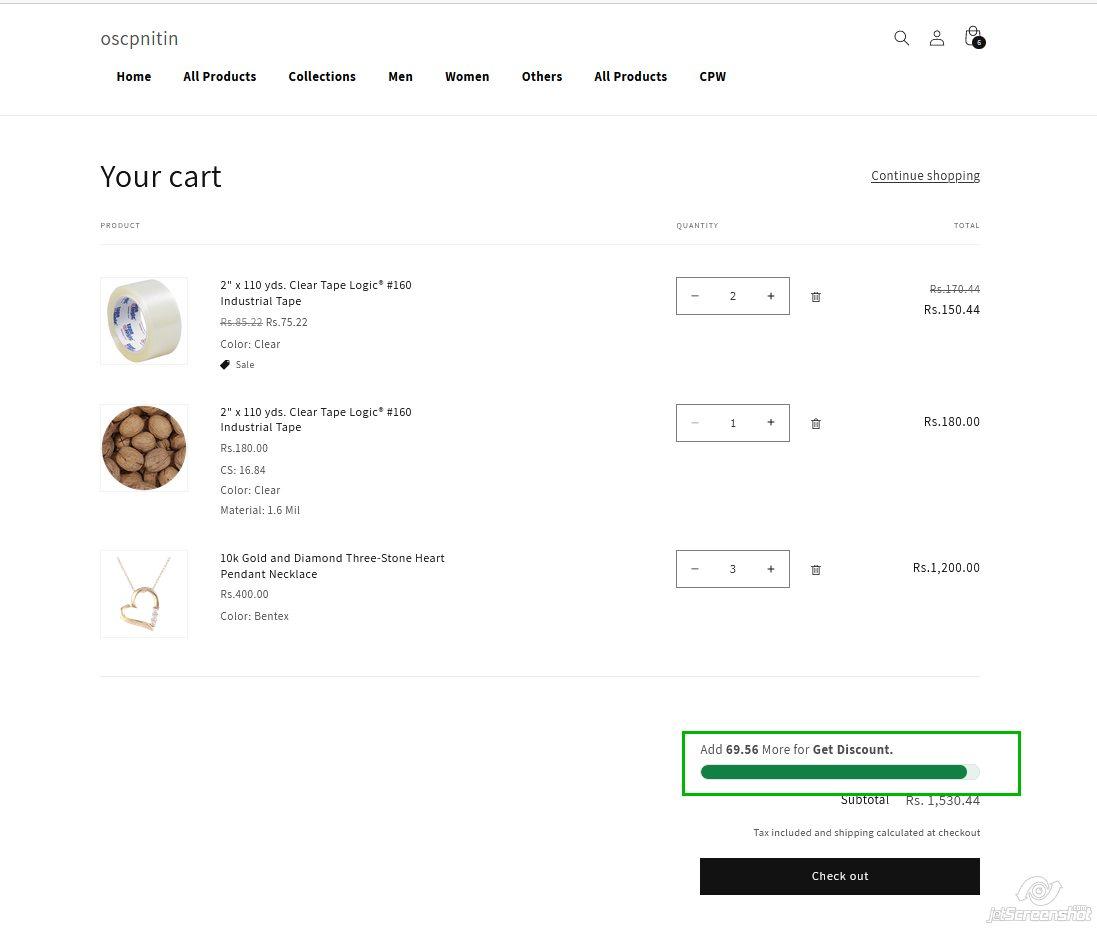Delete the Sale tape item with trash icon
1097x928 pixels.
point(816,297)
